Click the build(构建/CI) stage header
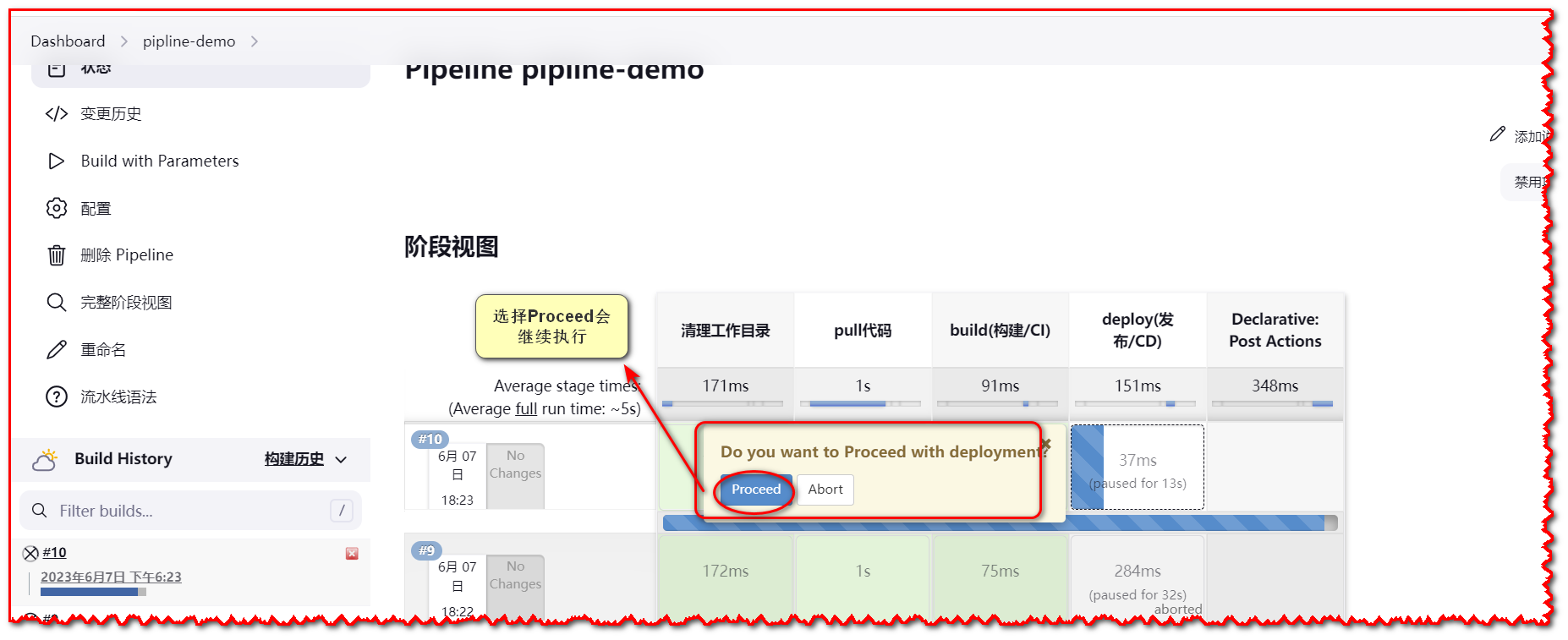 pyautogui.click(x=1000, y=331)
